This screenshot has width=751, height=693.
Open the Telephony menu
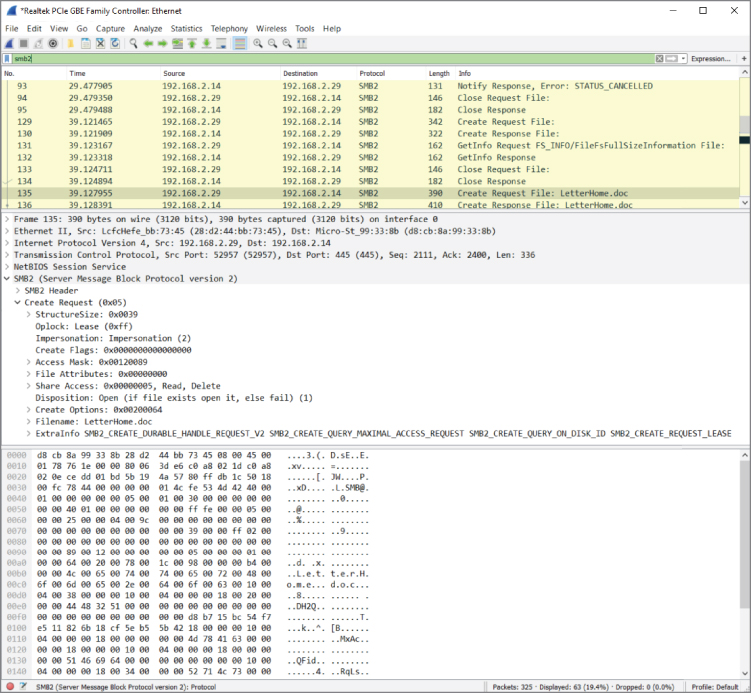[x=229, y=29]
